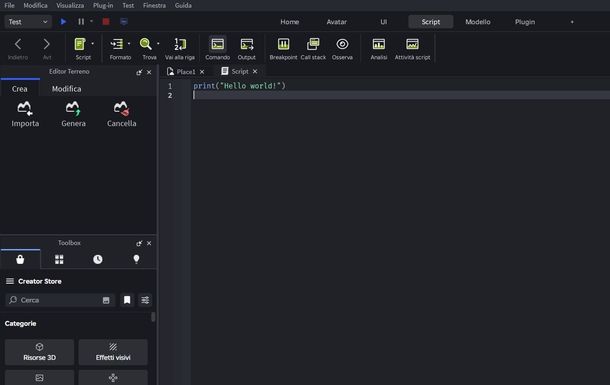Close the Script document tab
This screenshot has height=385, width=610.
pyautogui.click(x=255, y=72)
